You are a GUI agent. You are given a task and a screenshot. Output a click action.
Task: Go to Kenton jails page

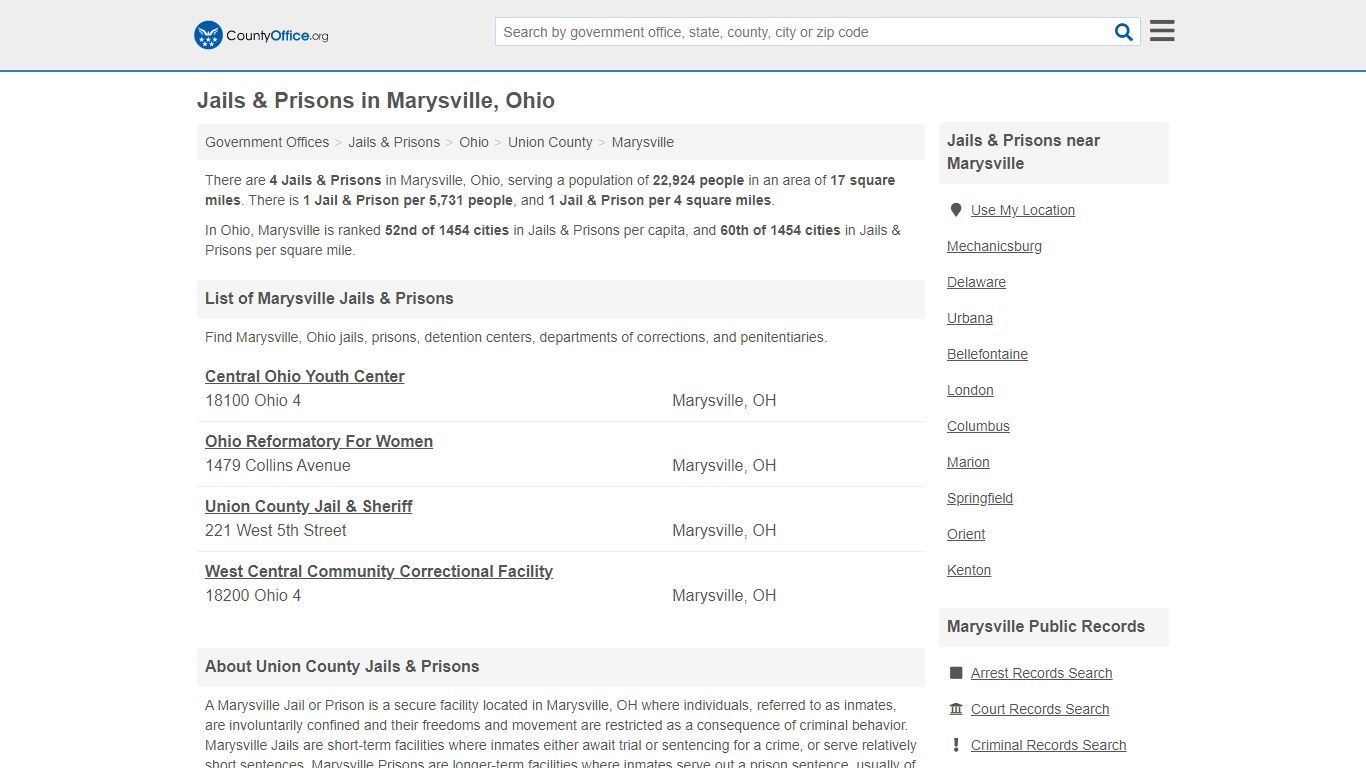(969, 570)
